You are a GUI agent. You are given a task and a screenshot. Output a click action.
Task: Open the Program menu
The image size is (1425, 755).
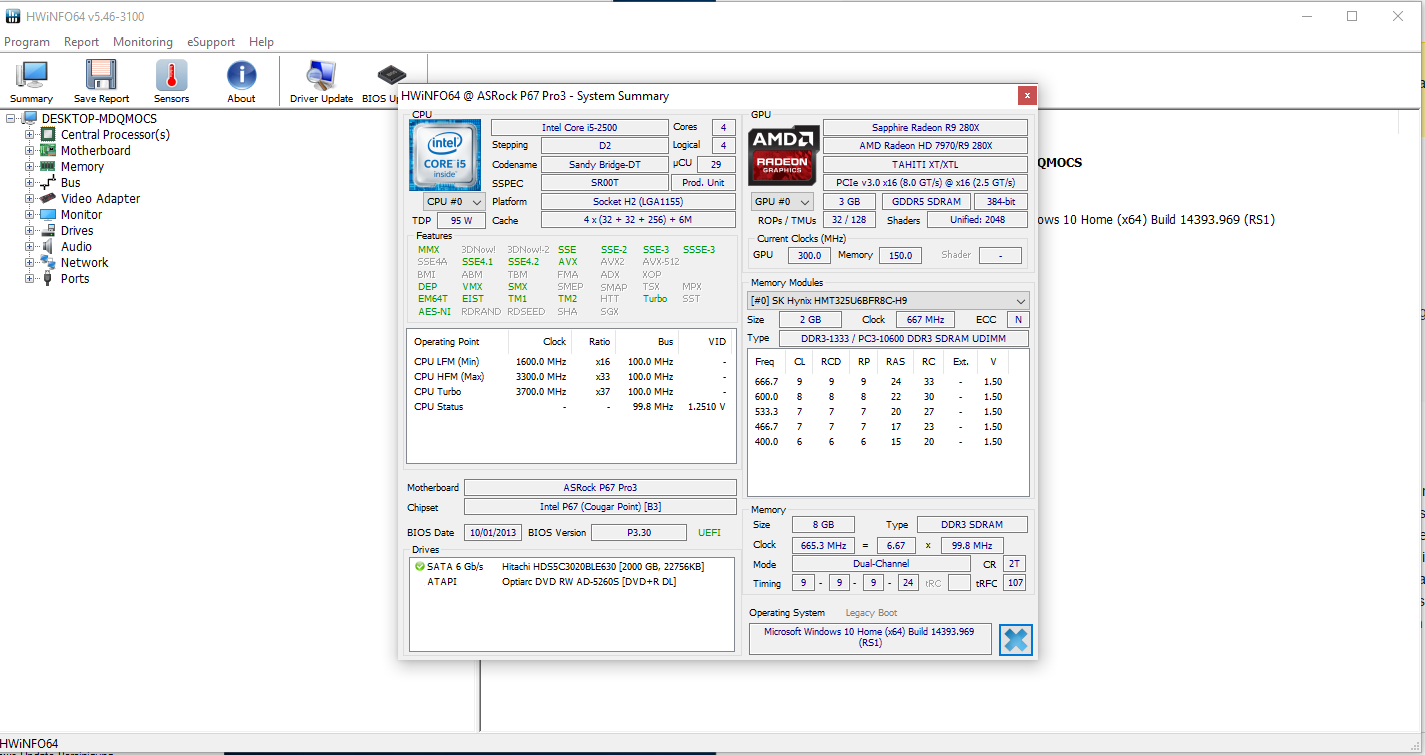[27, 42]
